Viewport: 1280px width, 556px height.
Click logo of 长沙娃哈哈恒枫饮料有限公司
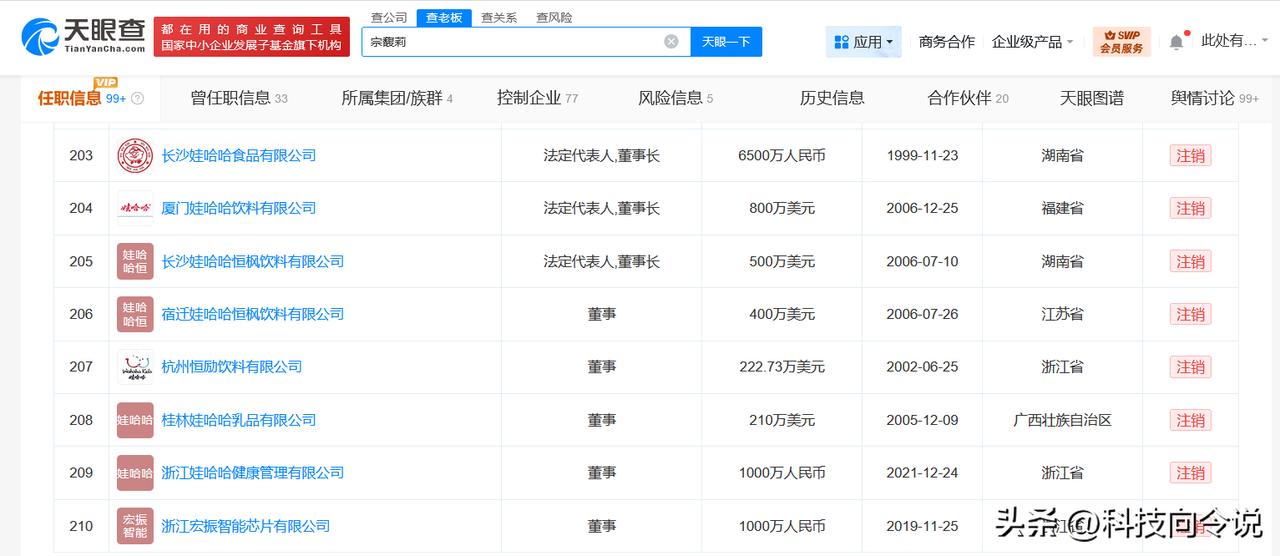(x=135, y=261)
